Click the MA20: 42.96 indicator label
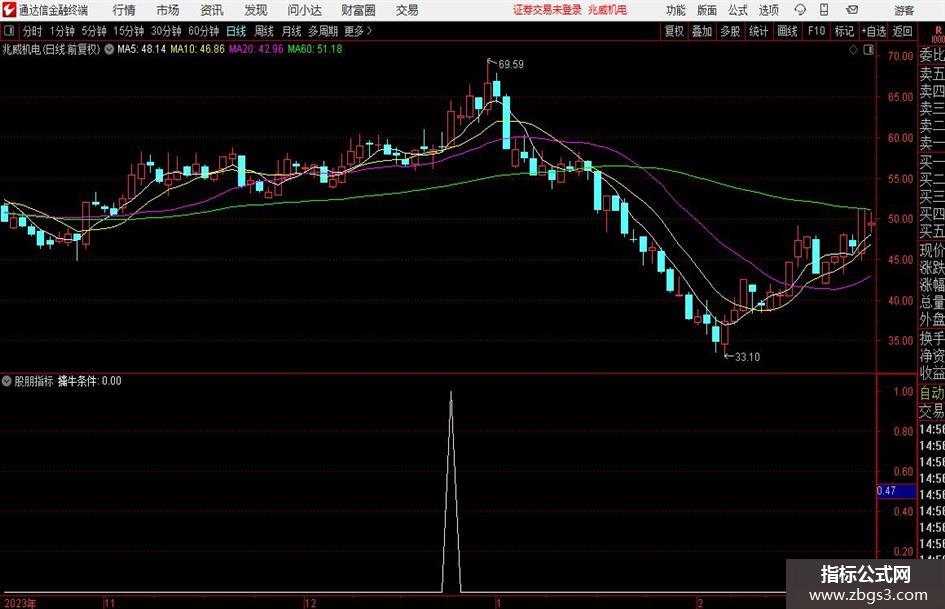Screen dimensions: 945x609 256,49
